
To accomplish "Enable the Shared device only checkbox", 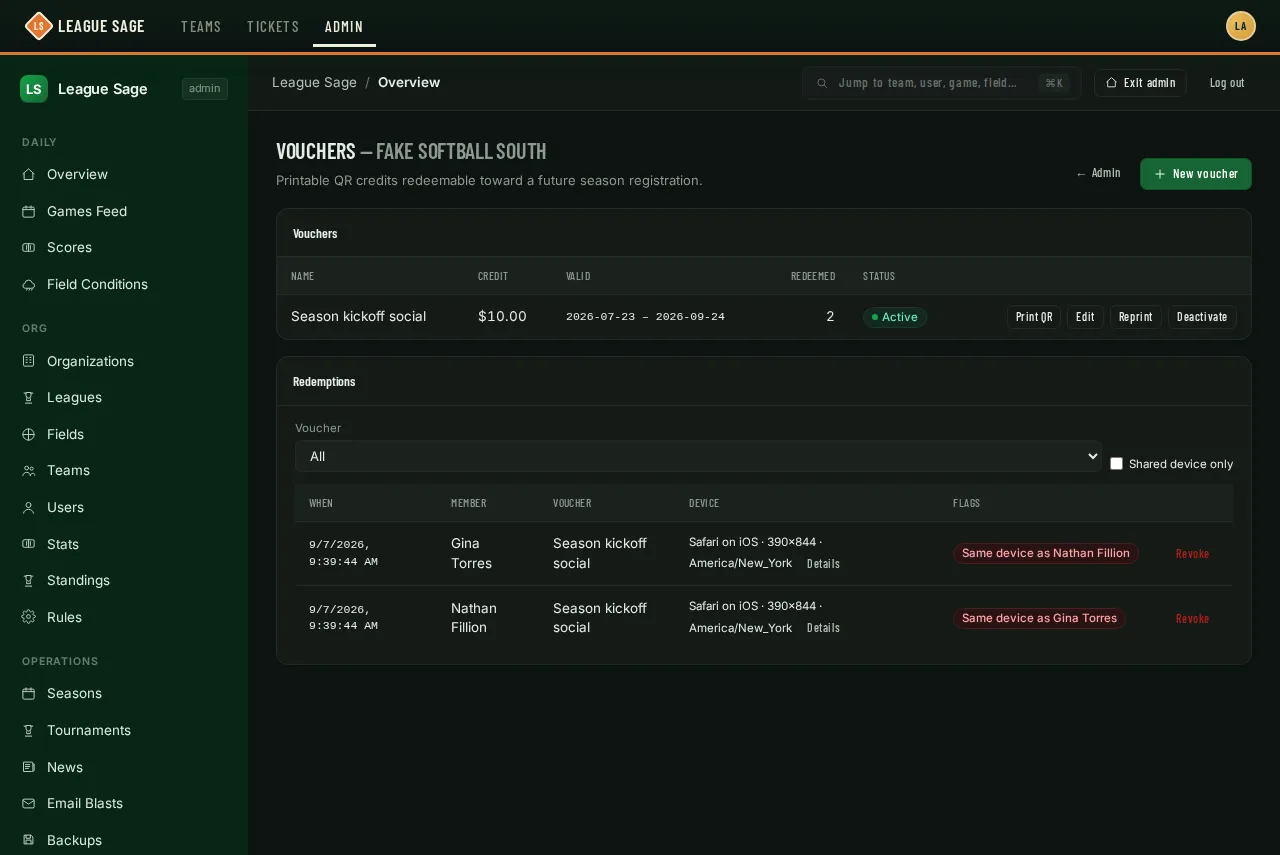I will (x=1117, y=464).
